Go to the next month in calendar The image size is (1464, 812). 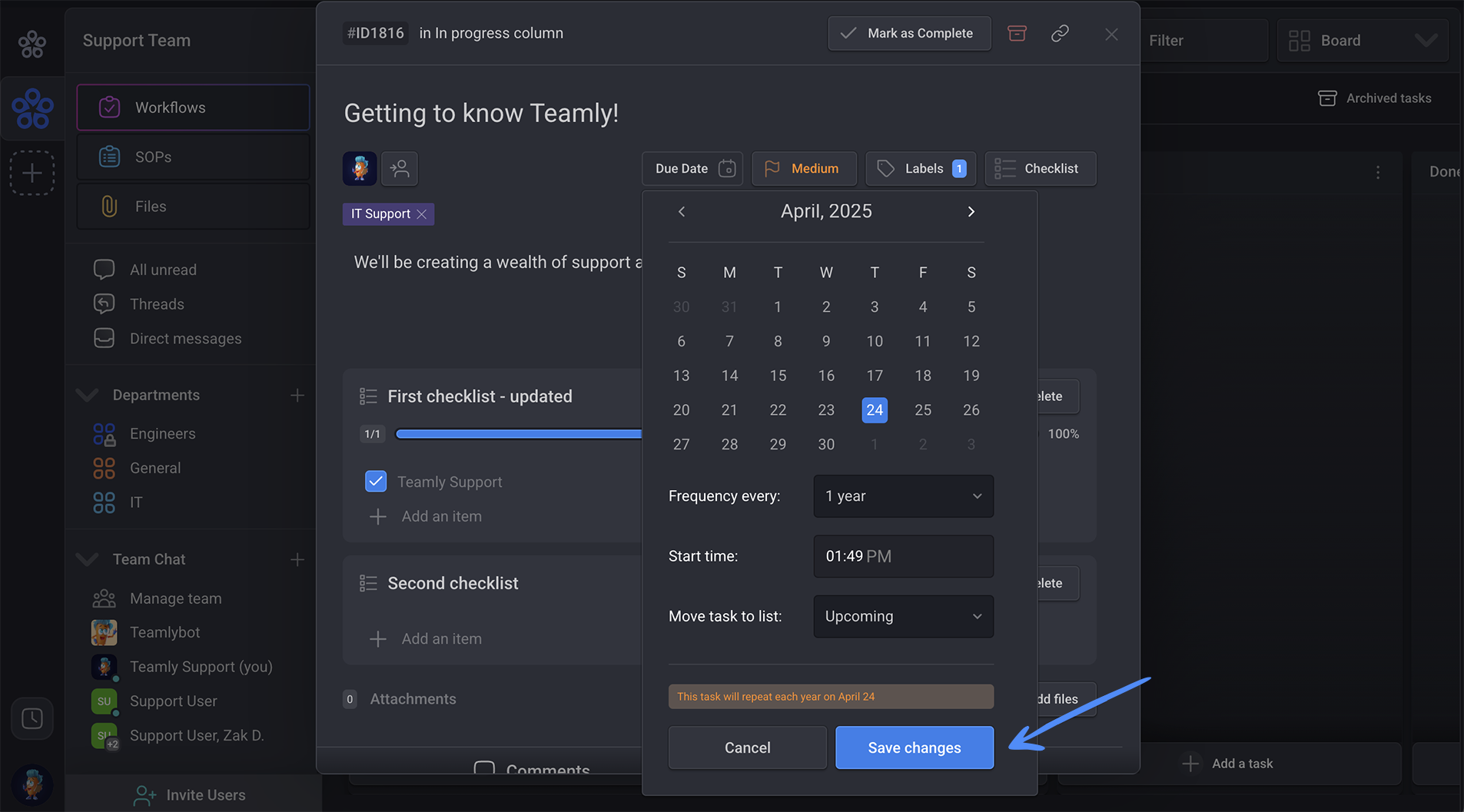click(x=971, y=211)
